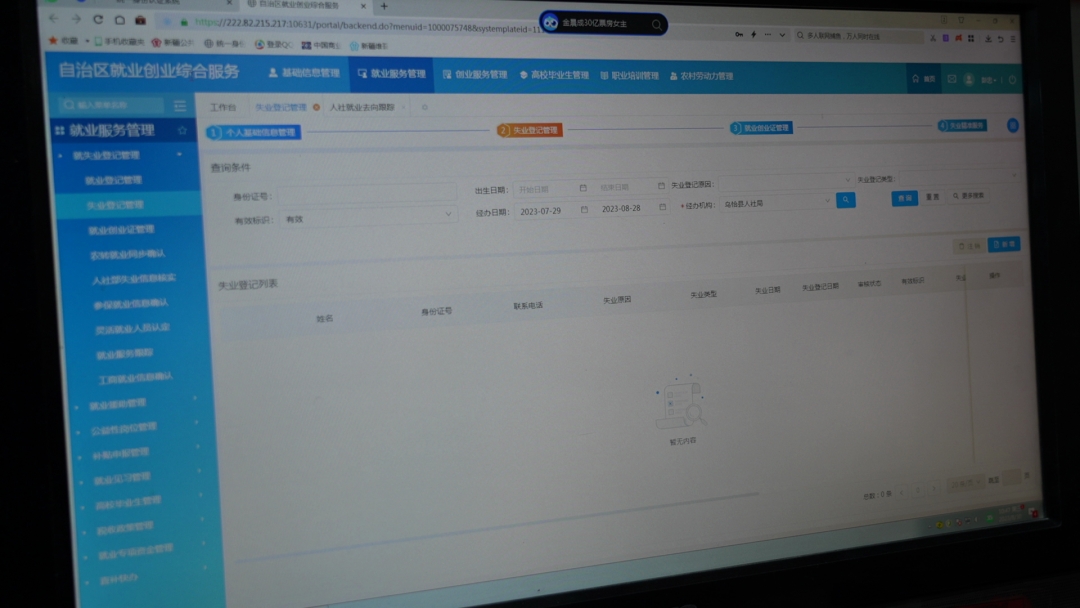This screenshot has width=1080, height=608.
Task: Click the 首页 home icon
Action: click(x=922, y=79)
